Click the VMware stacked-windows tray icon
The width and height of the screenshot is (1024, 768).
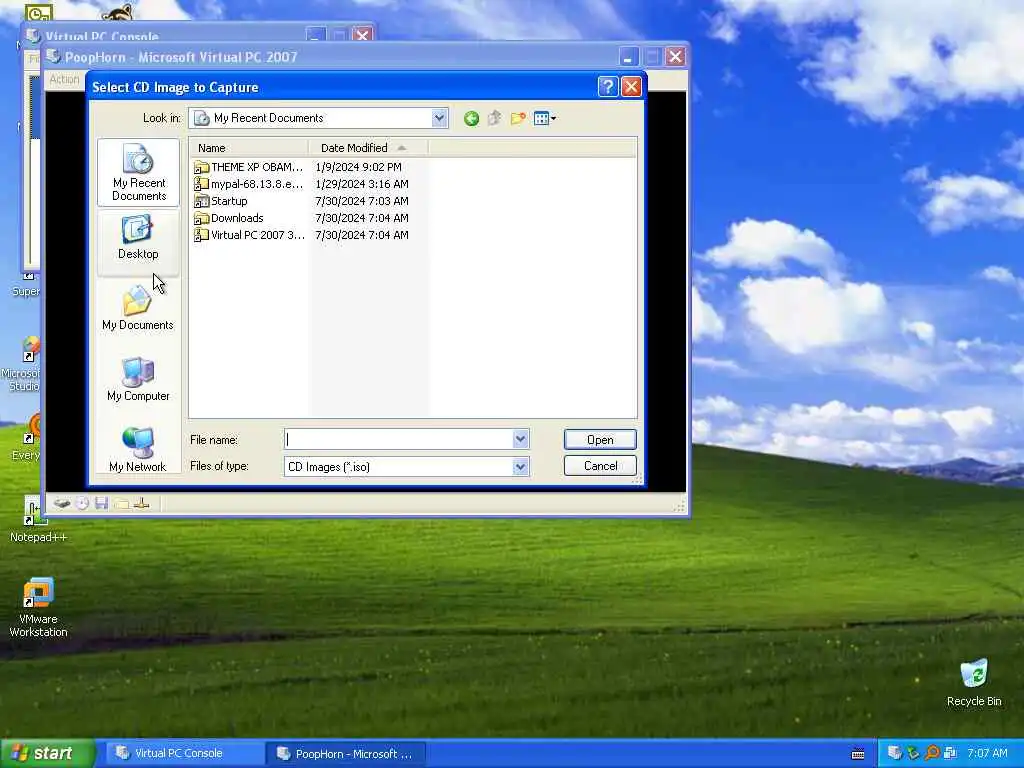(950, 753)
